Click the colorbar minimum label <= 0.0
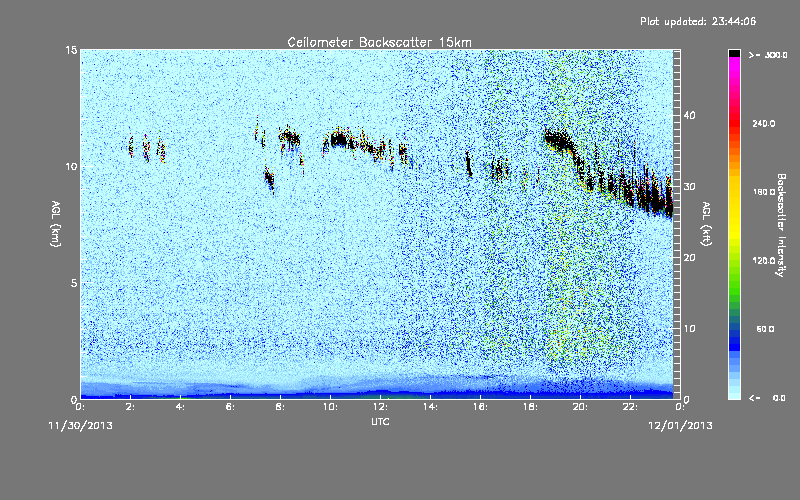Screen dimensions: 800x500 [768, 398]
